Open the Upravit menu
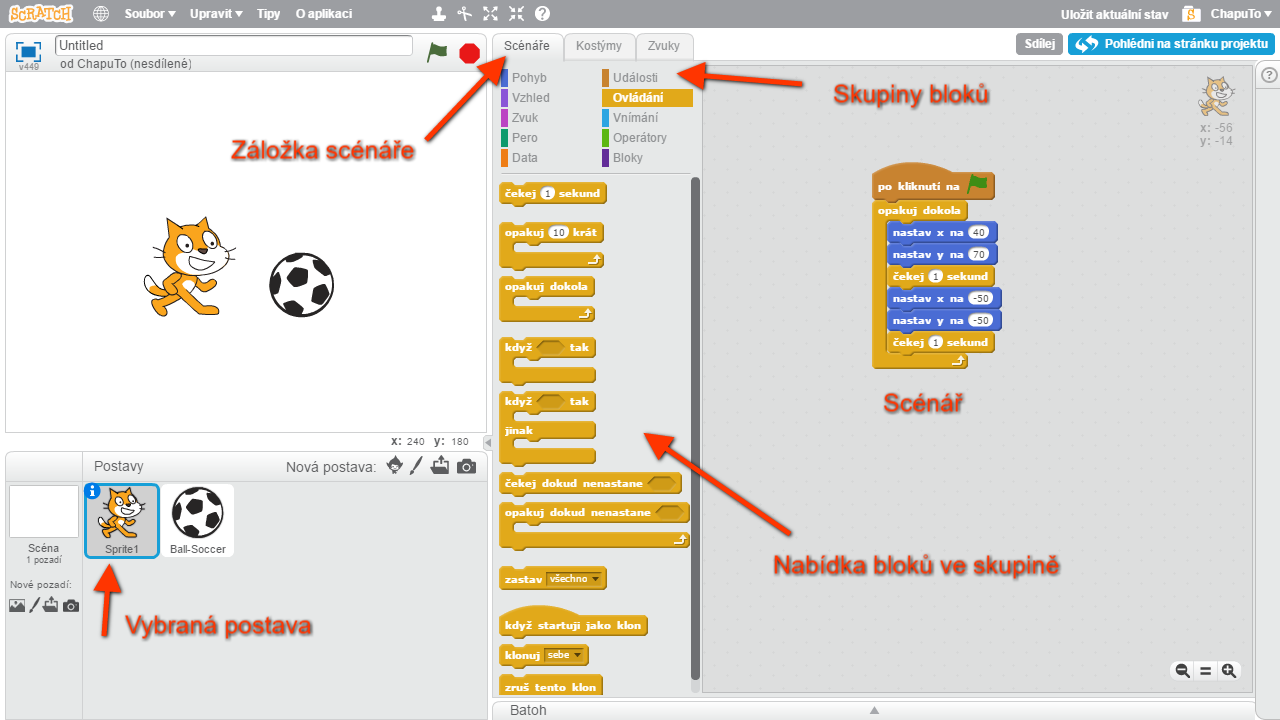Screen dimensions: 1280x720 click(x=217, y=14)
